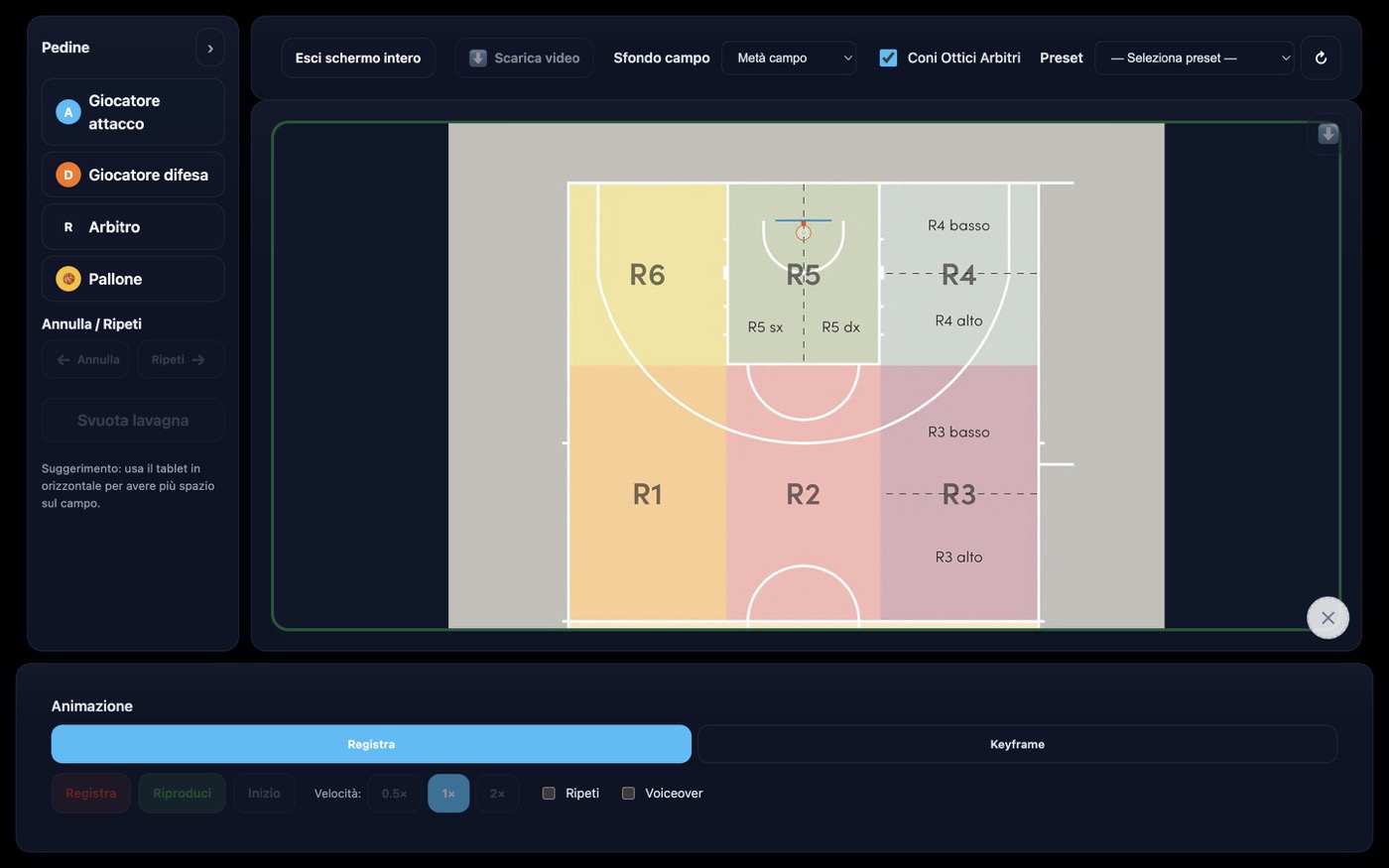Pick the Arbitro referee pawn
This screenshot has height=868, width=1389.
click(x=133, y=227)
